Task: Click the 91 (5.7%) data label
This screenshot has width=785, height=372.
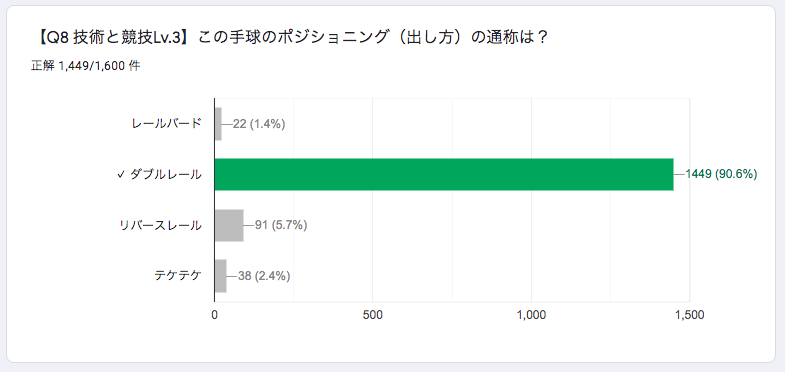Action: click(281, 225)
